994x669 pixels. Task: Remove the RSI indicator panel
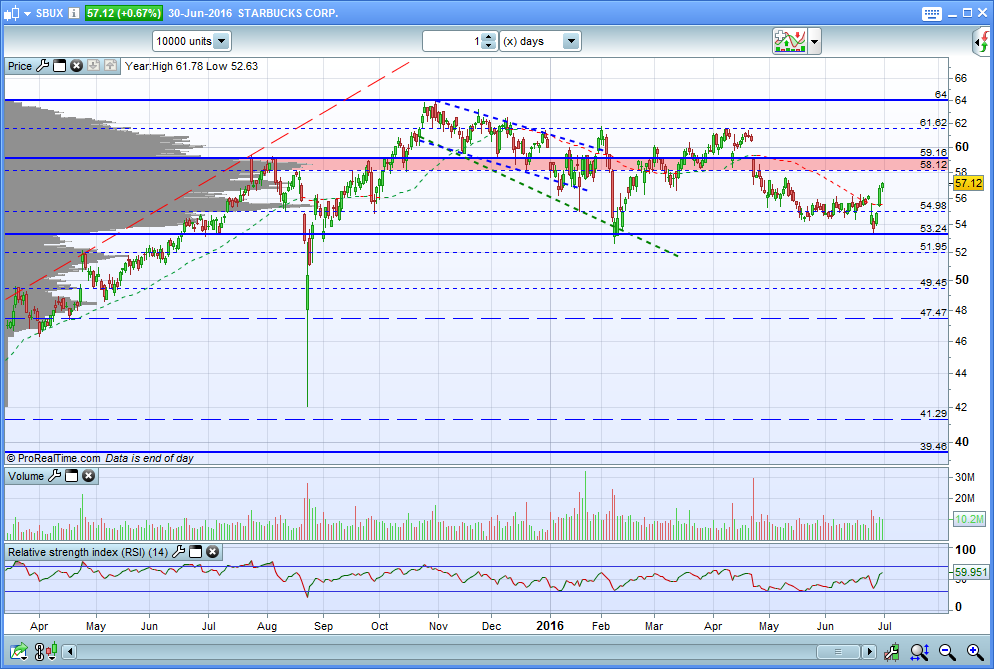click(212, 552)
